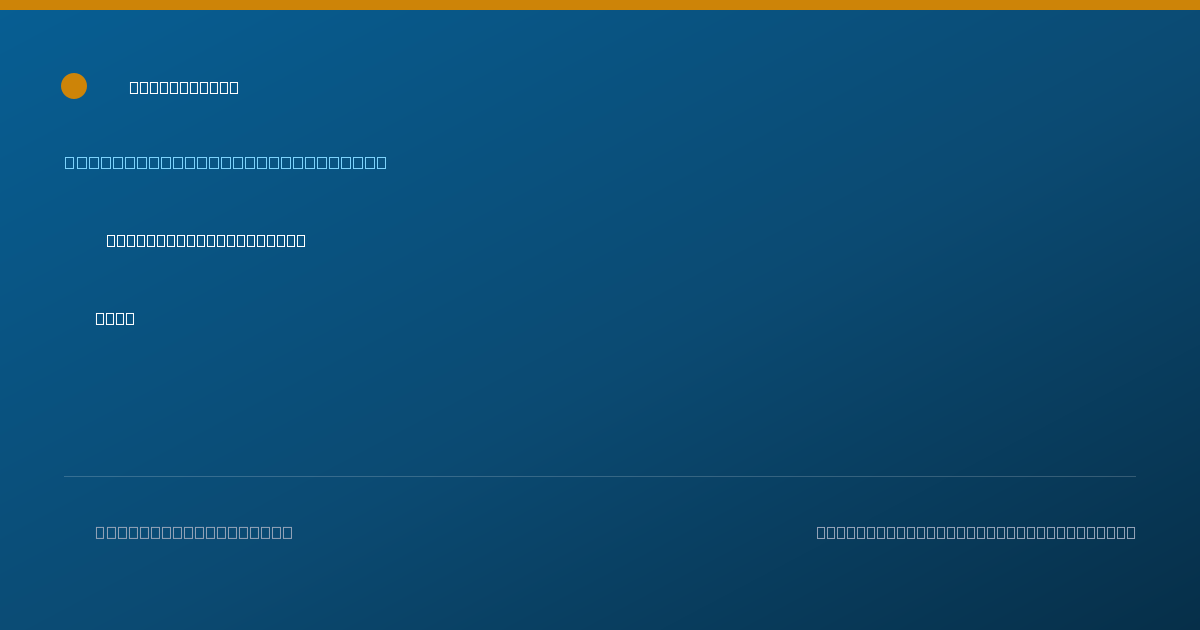The height and width of the screenshot is (630, 1200).
Task: Select the white title text beside orange circle
Action: (184, 87)
